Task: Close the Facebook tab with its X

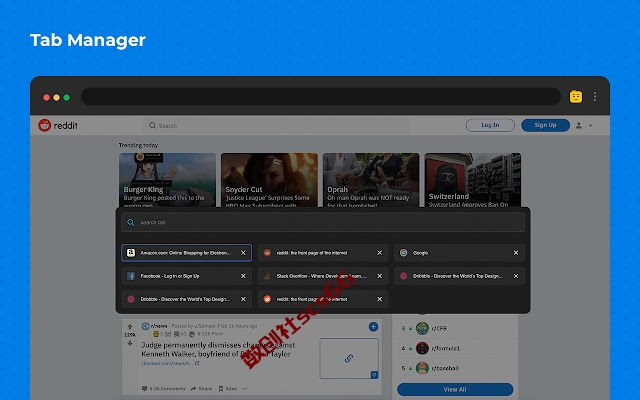Action: tap(243, 276)
